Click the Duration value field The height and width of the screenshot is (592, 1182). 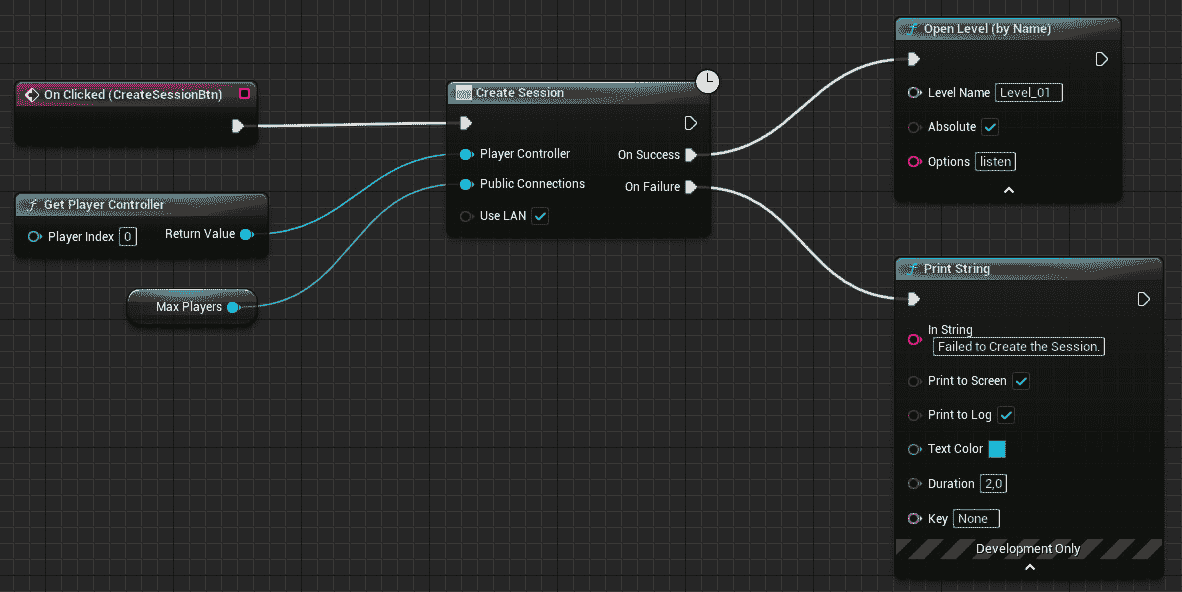click(993, 484)
